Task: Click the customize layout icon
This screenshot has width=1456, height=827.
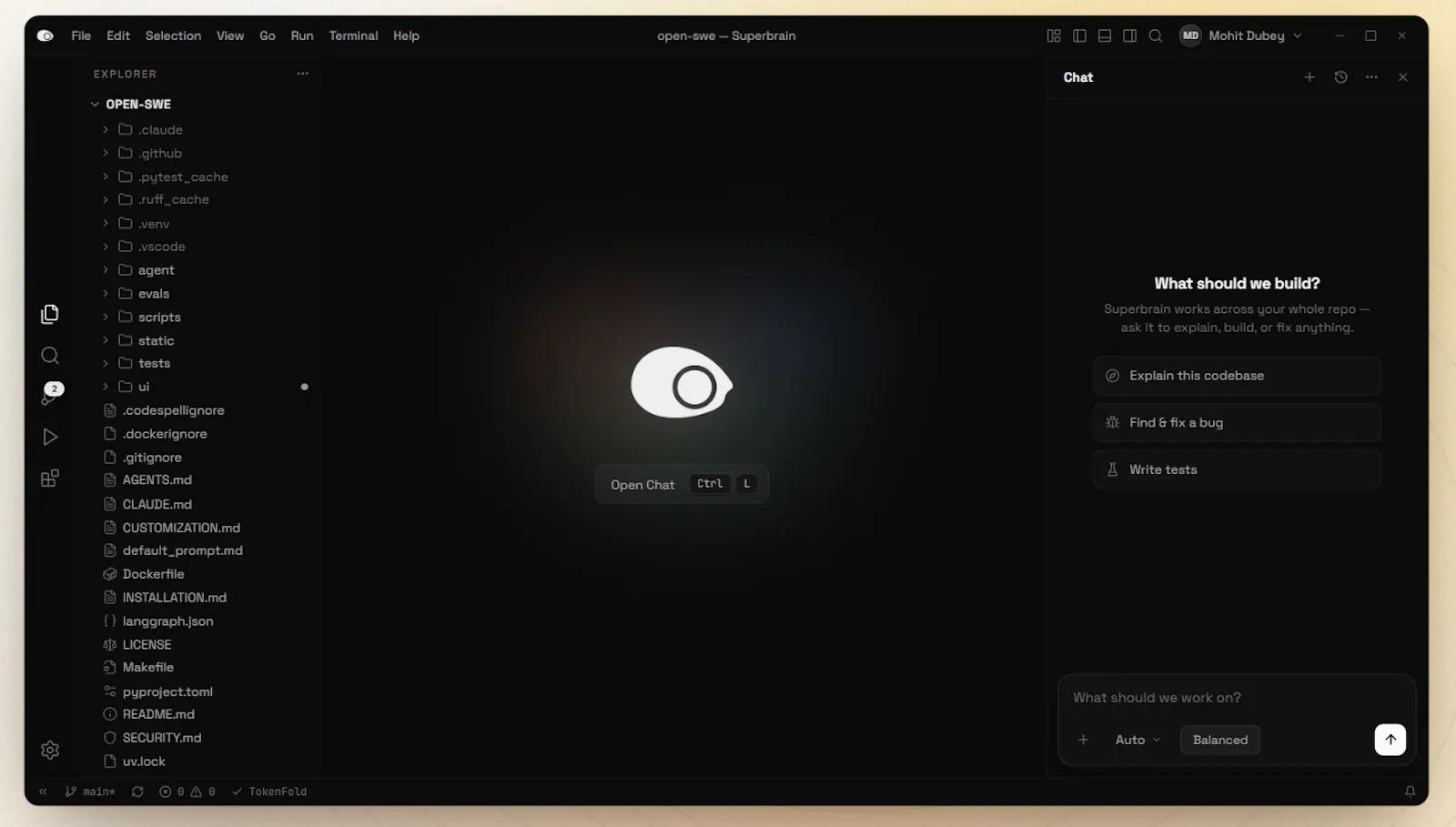Action: click(x=1054, y=35)
